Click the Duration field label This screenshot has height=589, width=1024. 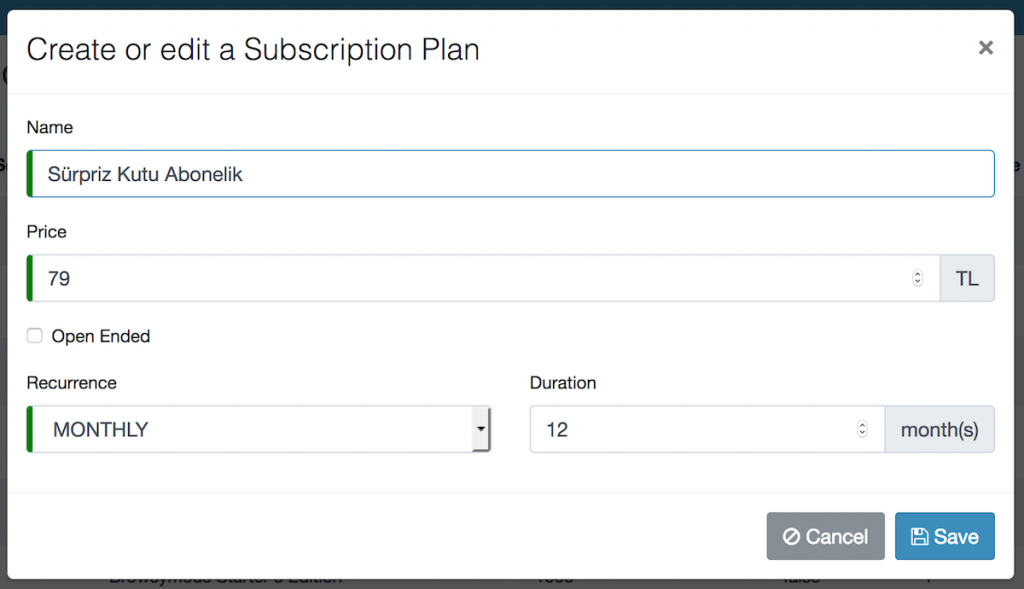[563, 383]
